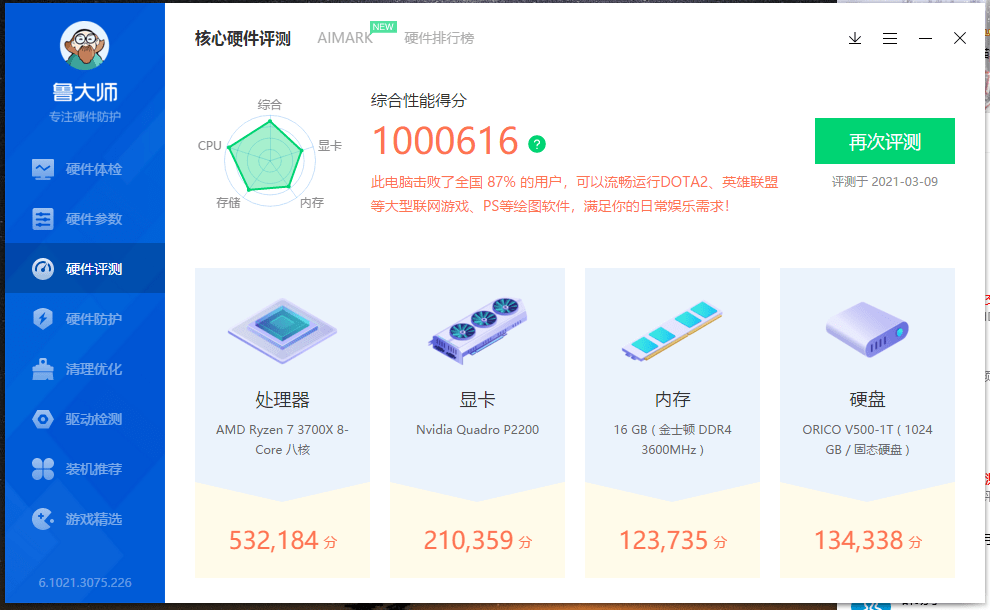Click AMD Ryzen 7 3700X processor name
The image size is (990, 610).
pos(282,440)
